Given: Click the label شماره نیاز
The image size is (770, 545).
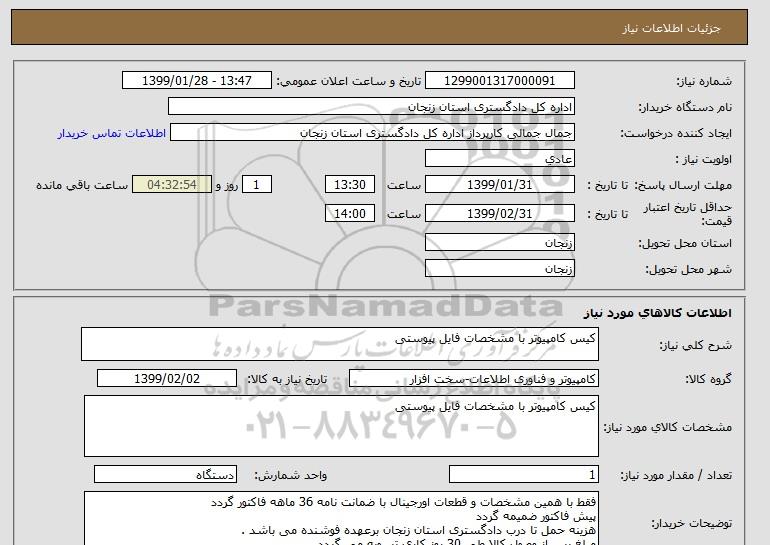Looking at the screenshot, I should tap(704, 81).
